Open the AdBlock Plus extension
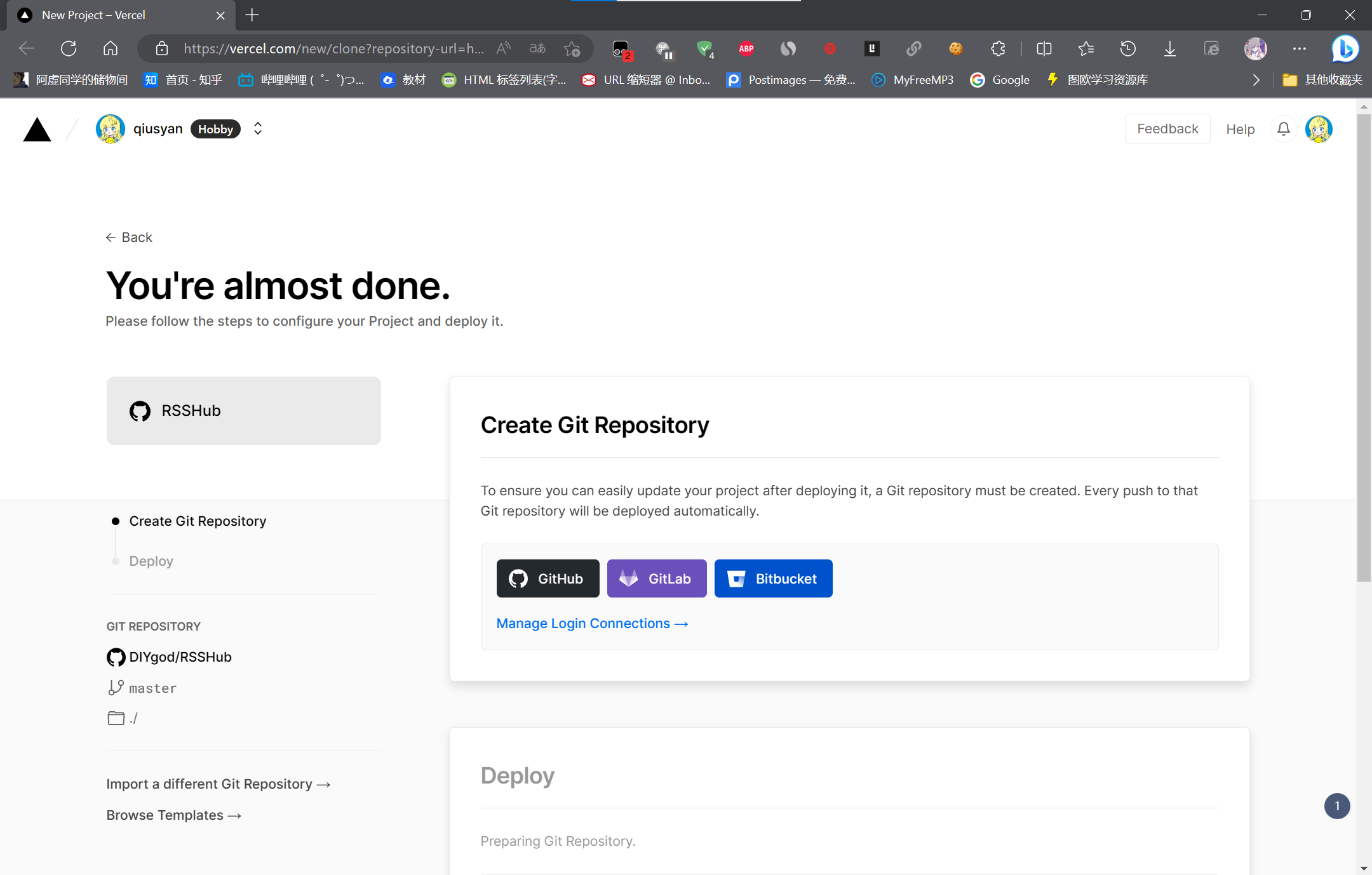The image size is (1372, 875). click(746, 48)
